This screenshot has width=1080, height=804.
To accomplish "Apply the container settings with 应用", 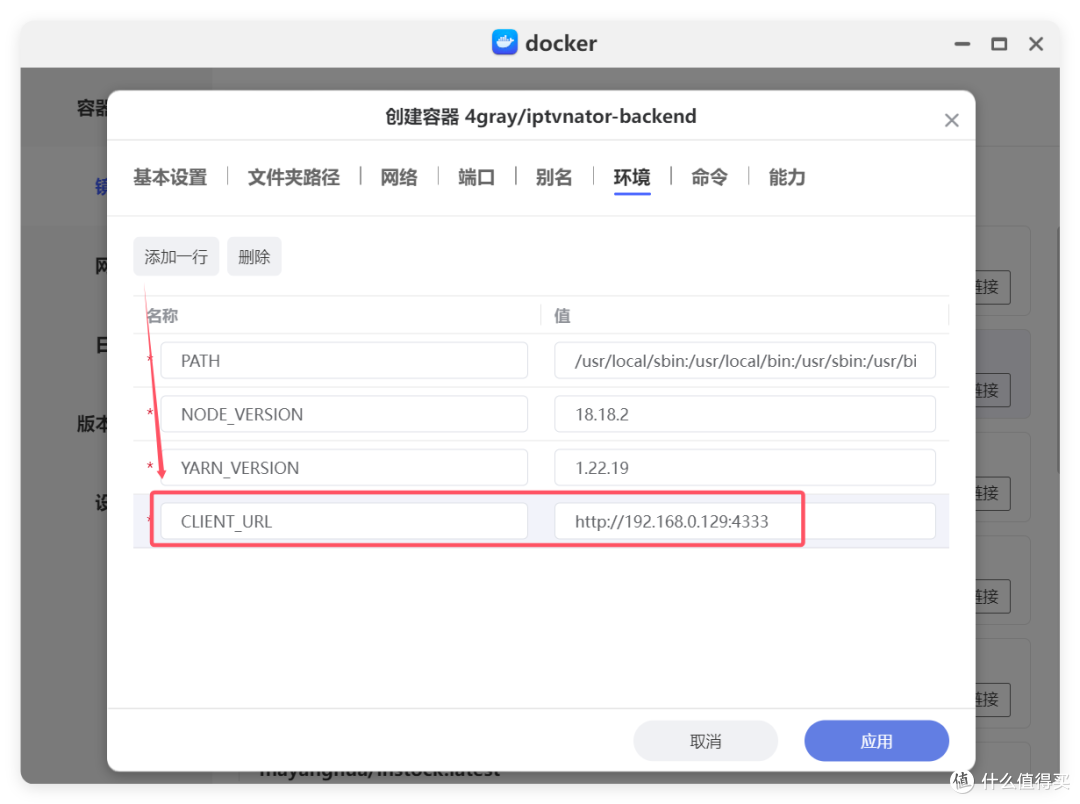I will [876, 740].
